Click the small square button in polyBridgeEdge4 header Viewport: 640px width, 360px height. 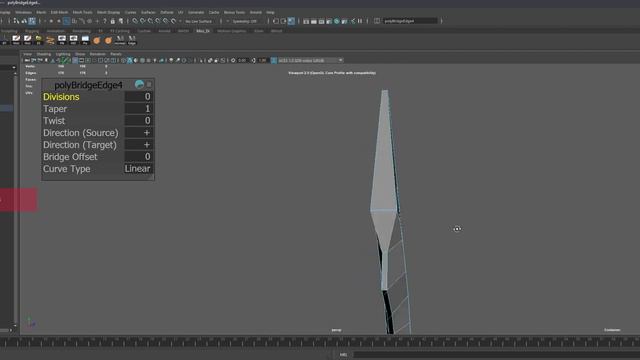[149, 84]
